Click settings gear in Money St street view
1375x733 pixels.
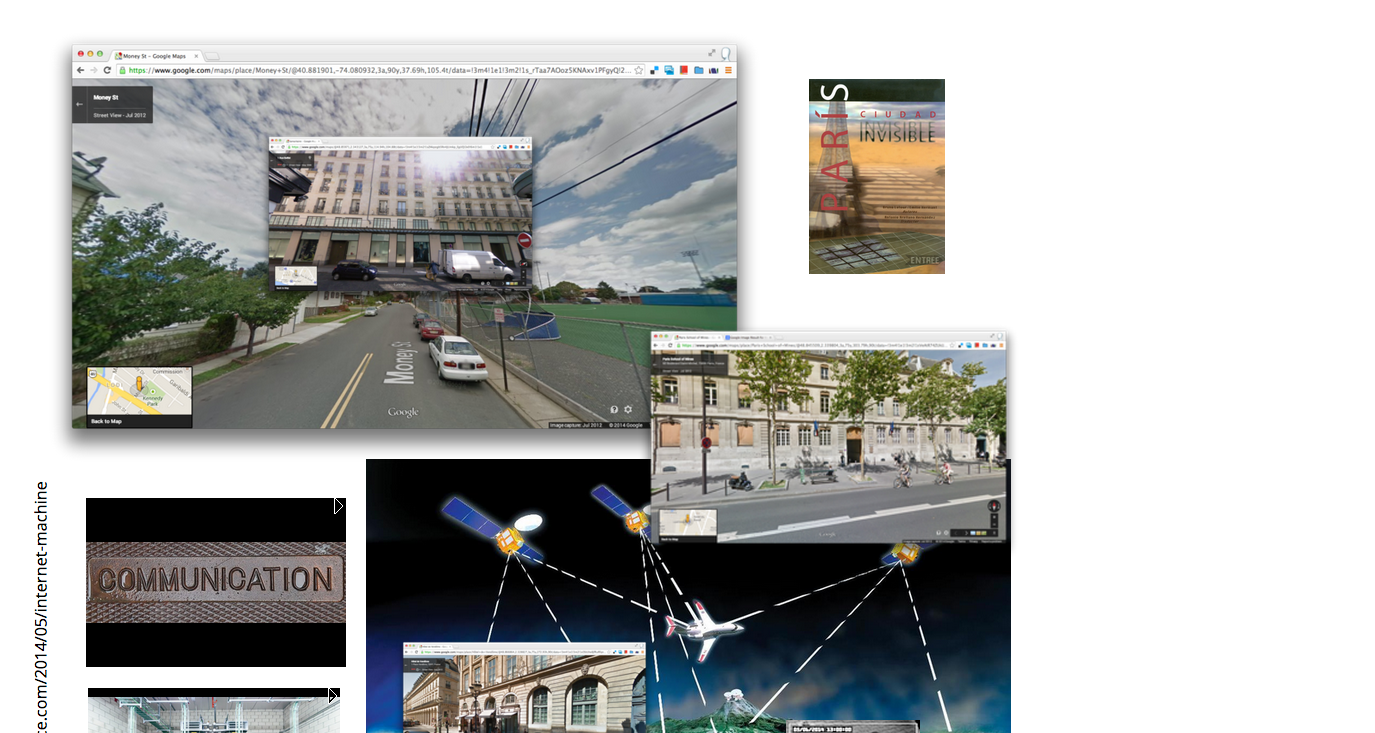(x=628, y=409)
